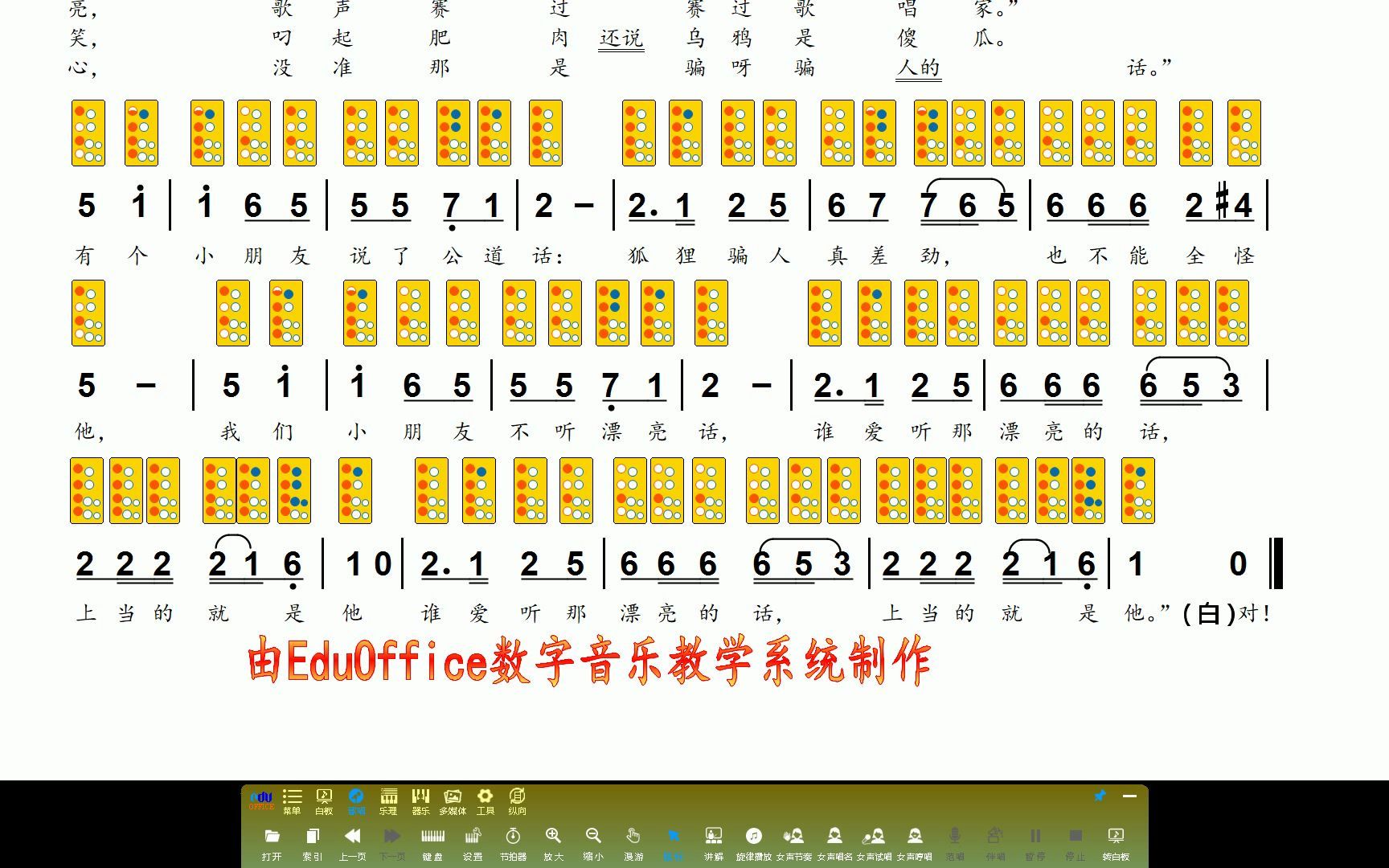The image size is (1389, 868).
Task: Click 转白板 switch to whiteboard
Action: tap(1116, 844)
